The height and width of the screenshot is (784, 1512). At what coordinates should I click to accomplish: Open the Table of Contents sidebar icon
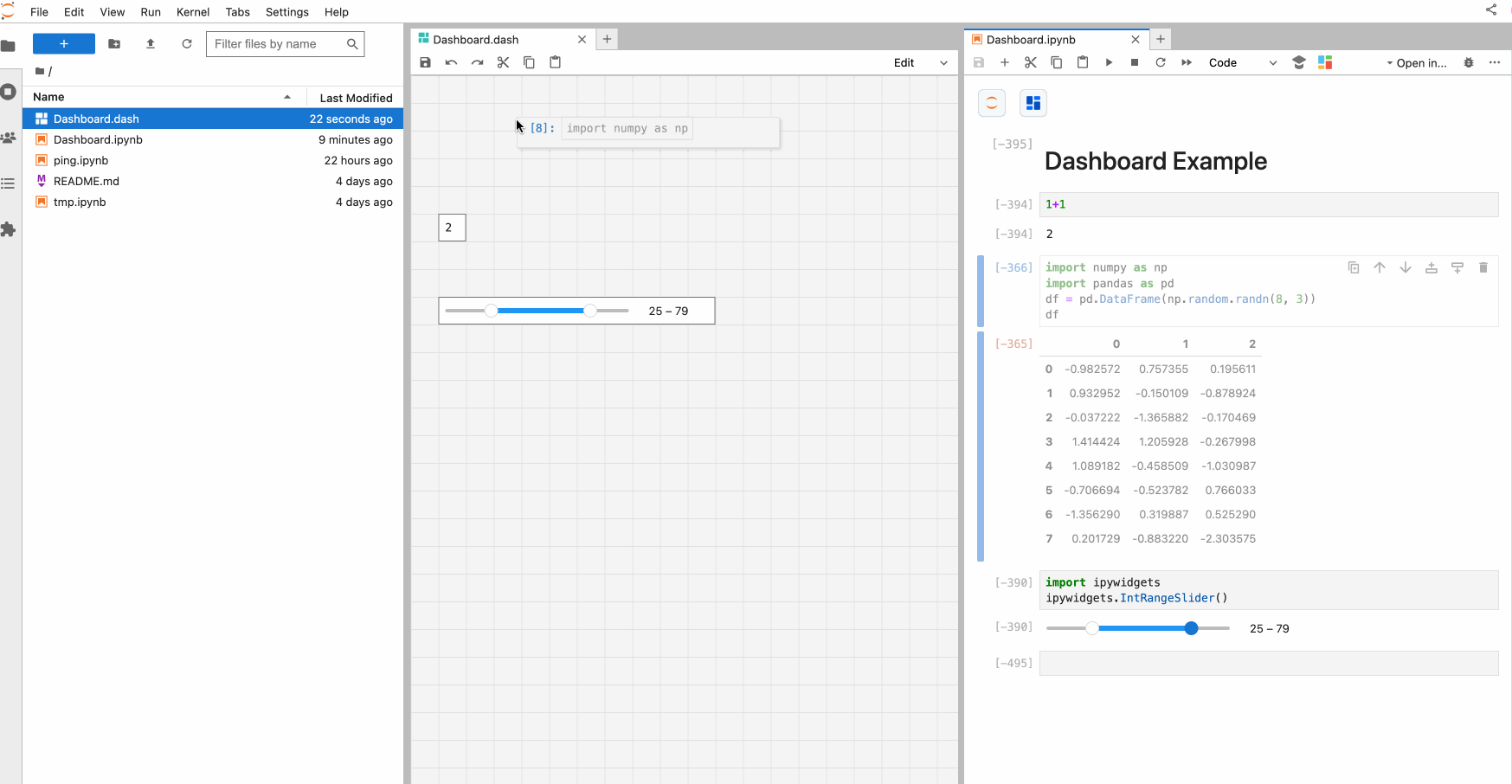coord(9,183)
